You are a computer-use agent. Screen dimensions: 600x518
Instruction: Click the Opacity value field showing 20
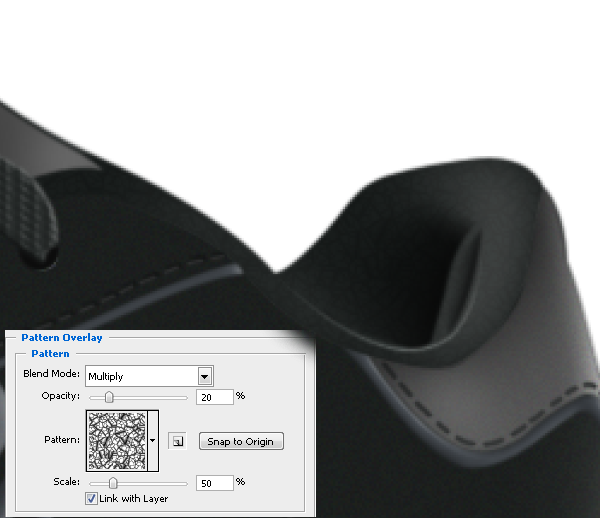coord(215,397)
